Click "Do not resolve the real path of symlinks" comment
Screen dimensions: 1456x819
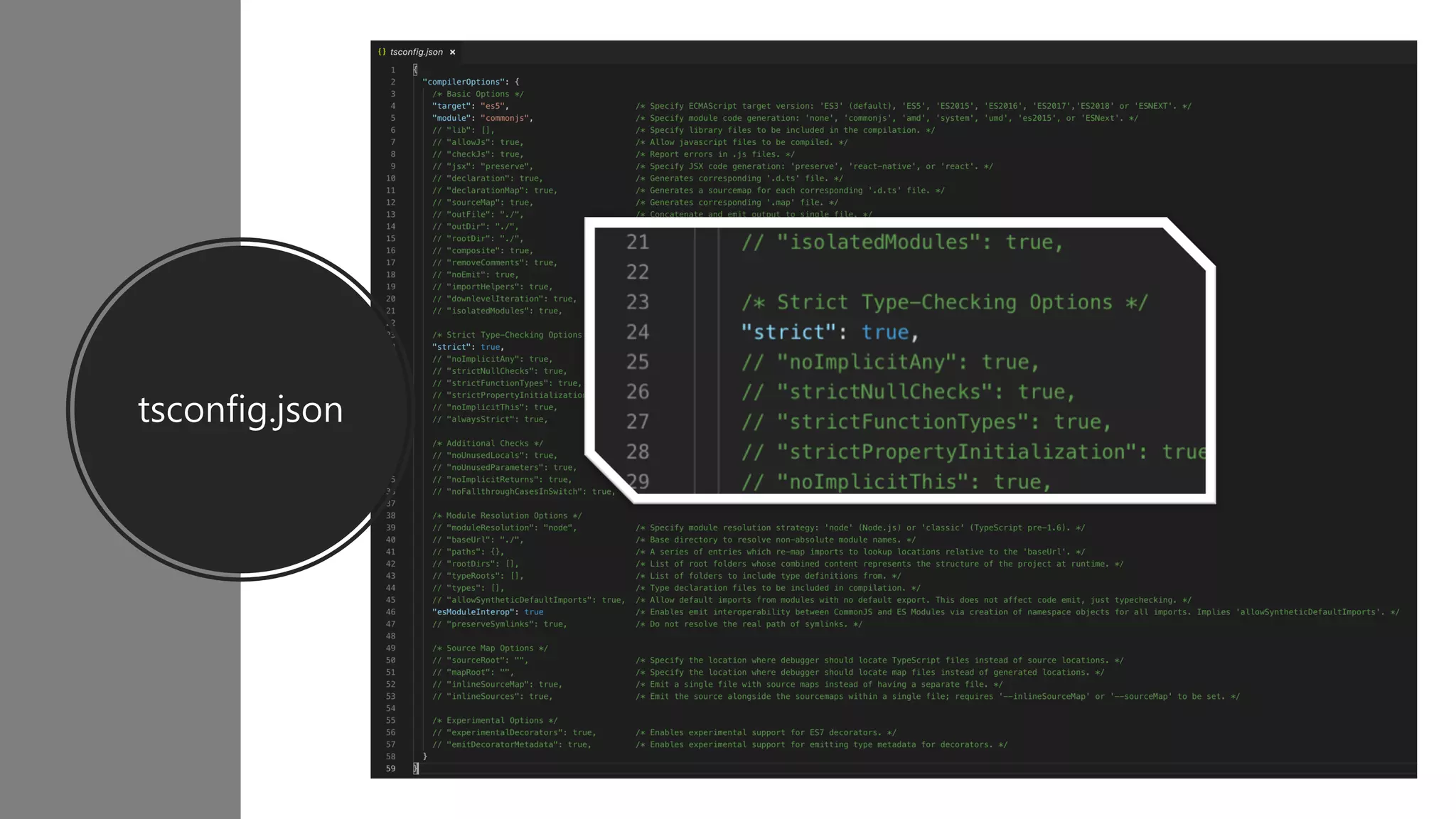(749, 625)
